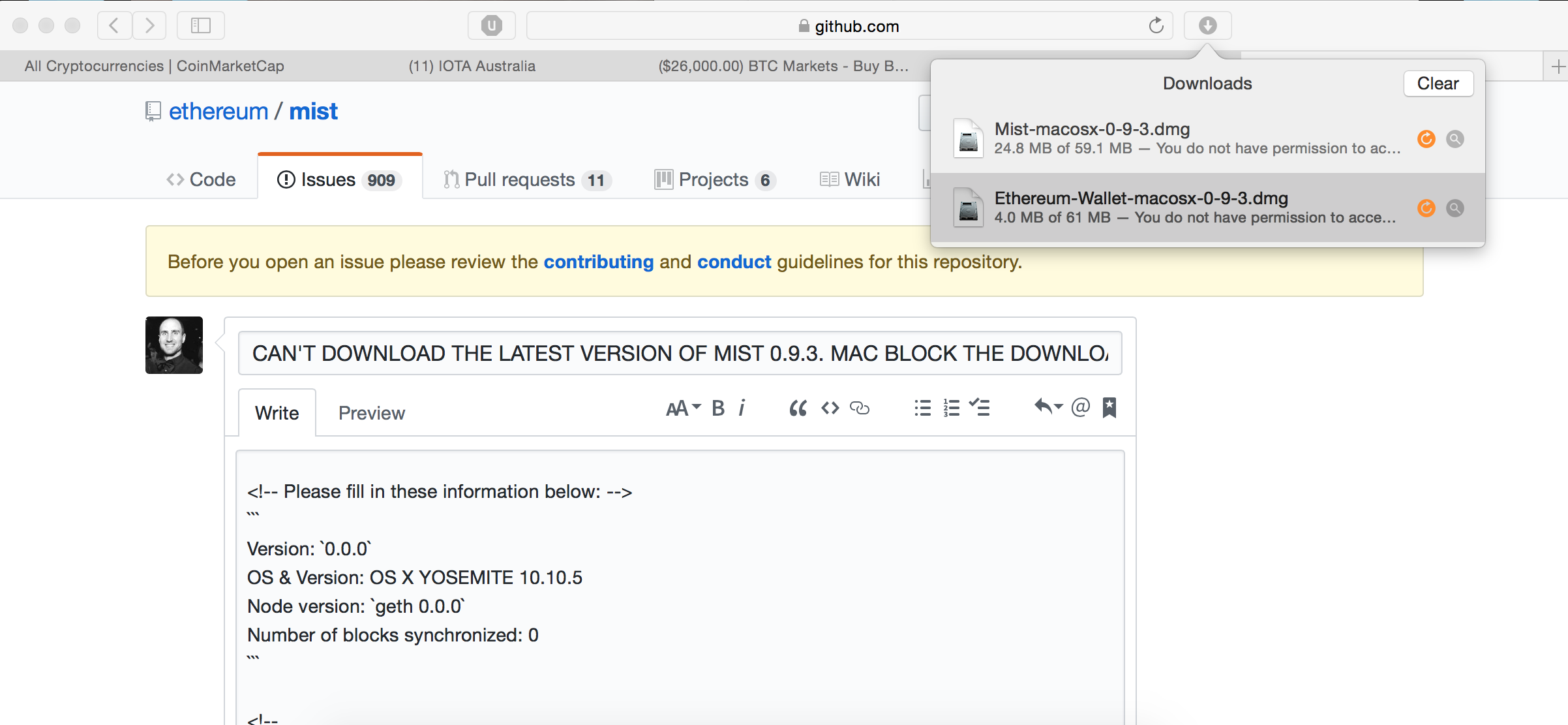
Task: Mention a user with @ icon
Action: tap(1080, 407)
